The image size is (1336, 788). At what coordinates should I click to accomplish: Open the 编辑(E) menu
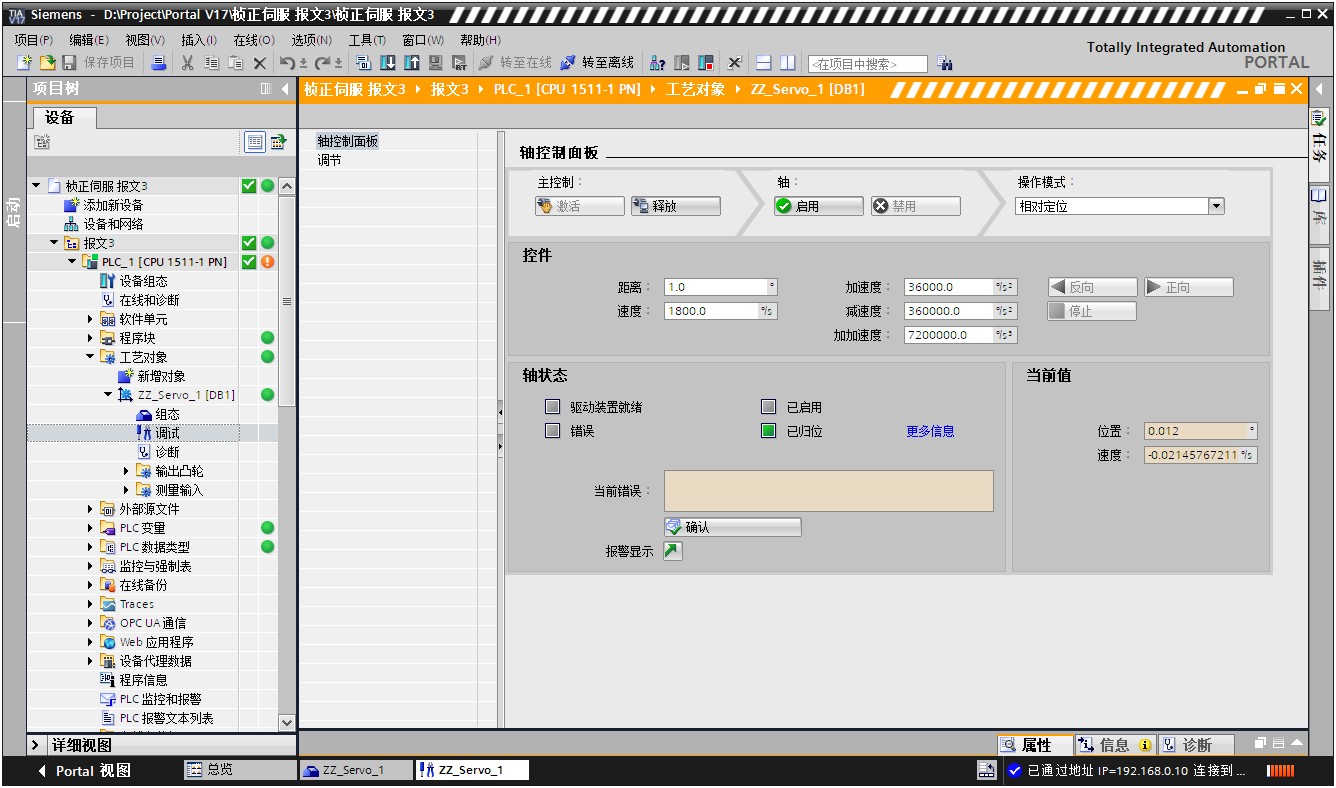(89, 40)
